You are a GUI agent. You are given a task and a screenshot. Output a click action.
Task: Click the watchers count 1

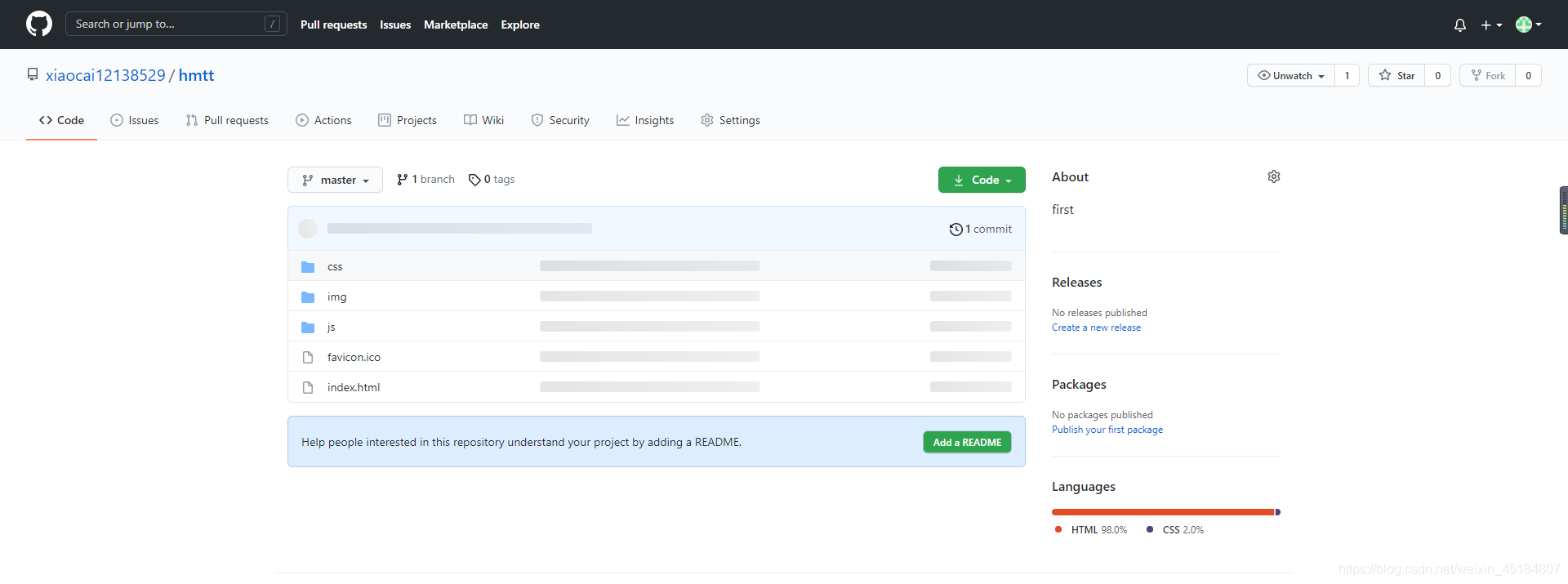tap(1347, 75)
